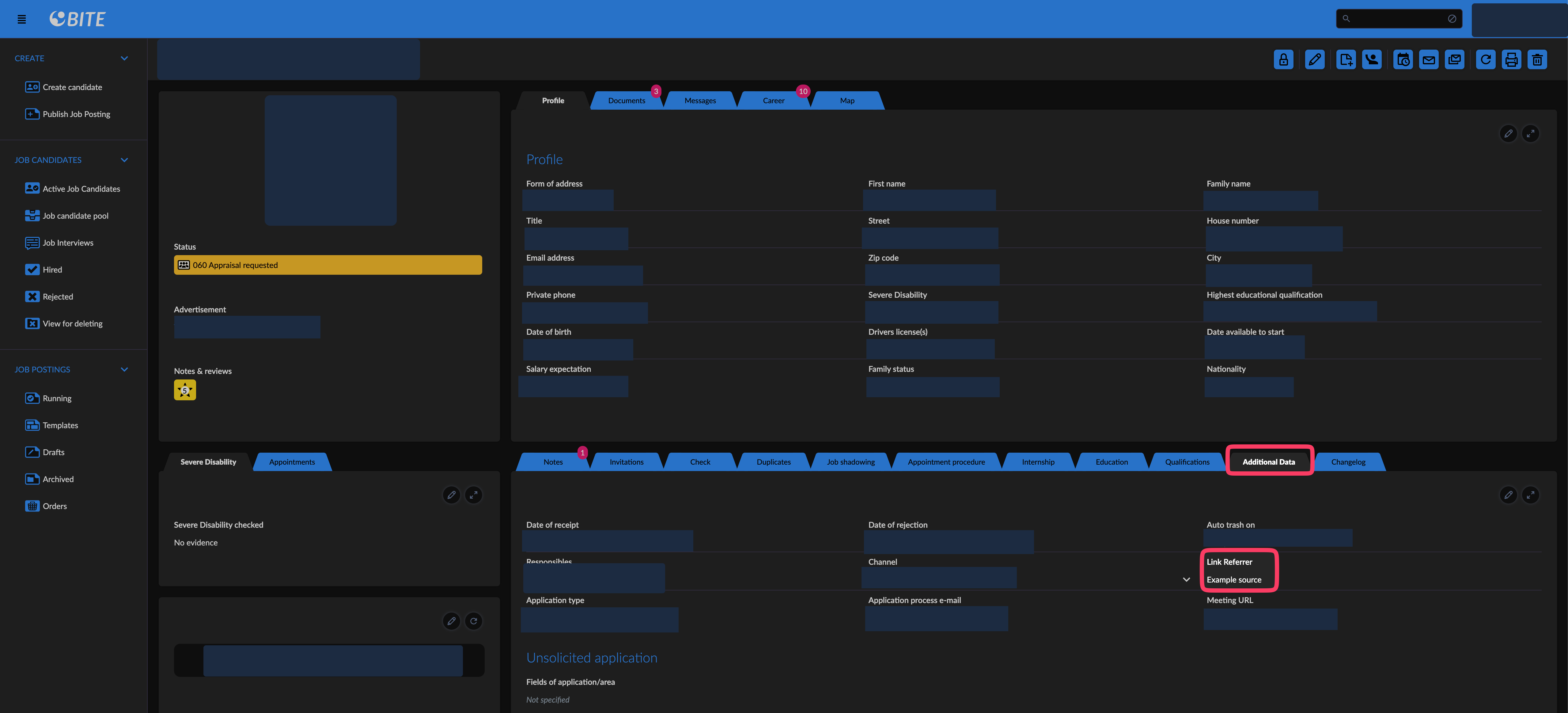Open Active Job Candidates list

click(81, 189)
